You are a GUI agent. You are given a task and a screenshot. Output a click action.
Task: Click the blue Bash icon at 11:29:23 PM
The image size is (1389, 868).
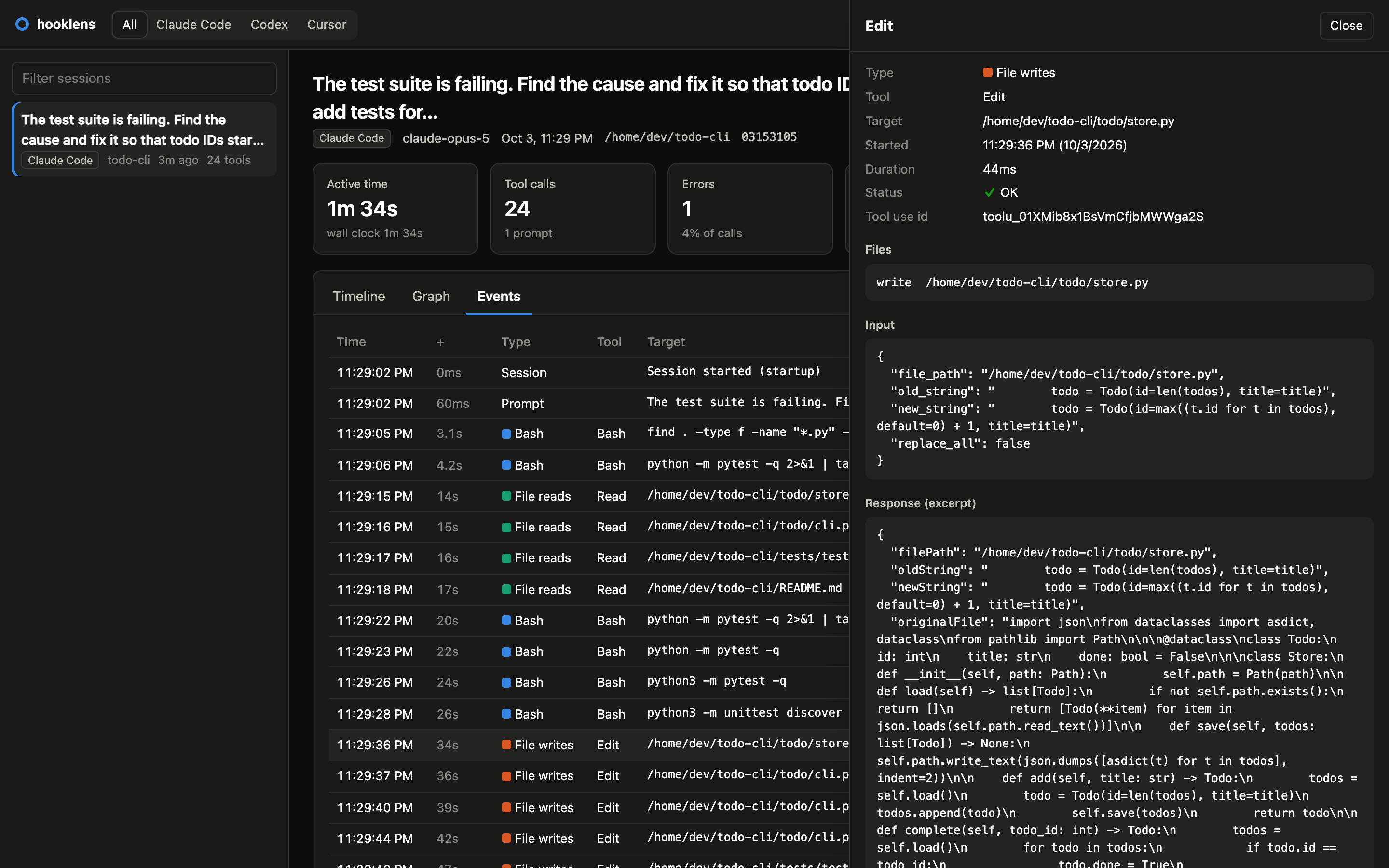click(506, 651)
